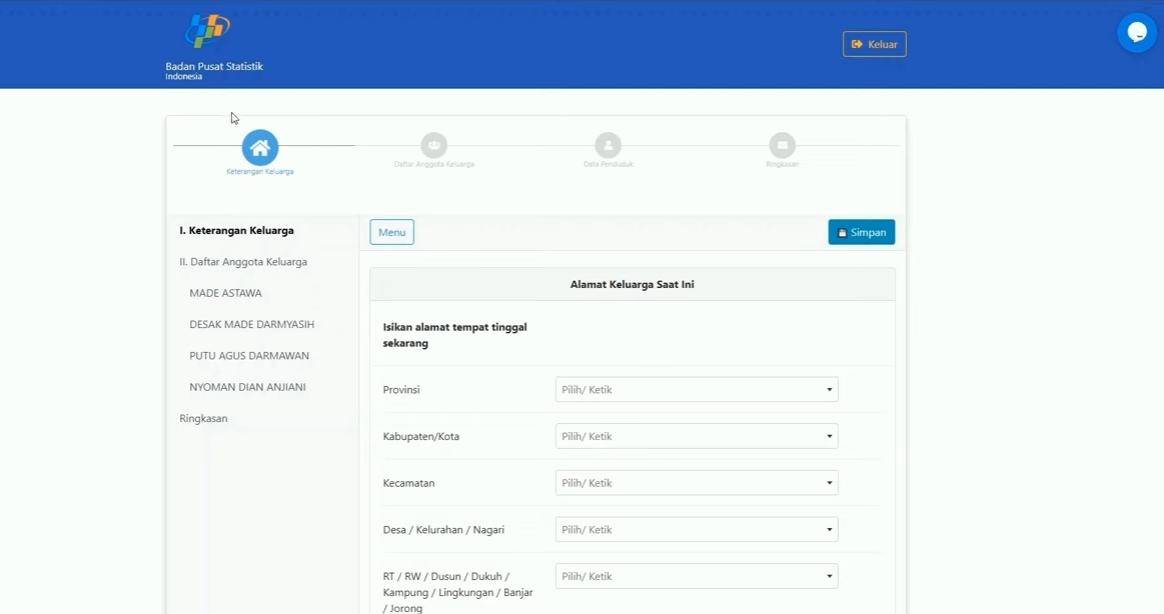The height and width of the screenshot is (614, 1164).
Task: Click the Provinsi field label
Action: point(401,390)
